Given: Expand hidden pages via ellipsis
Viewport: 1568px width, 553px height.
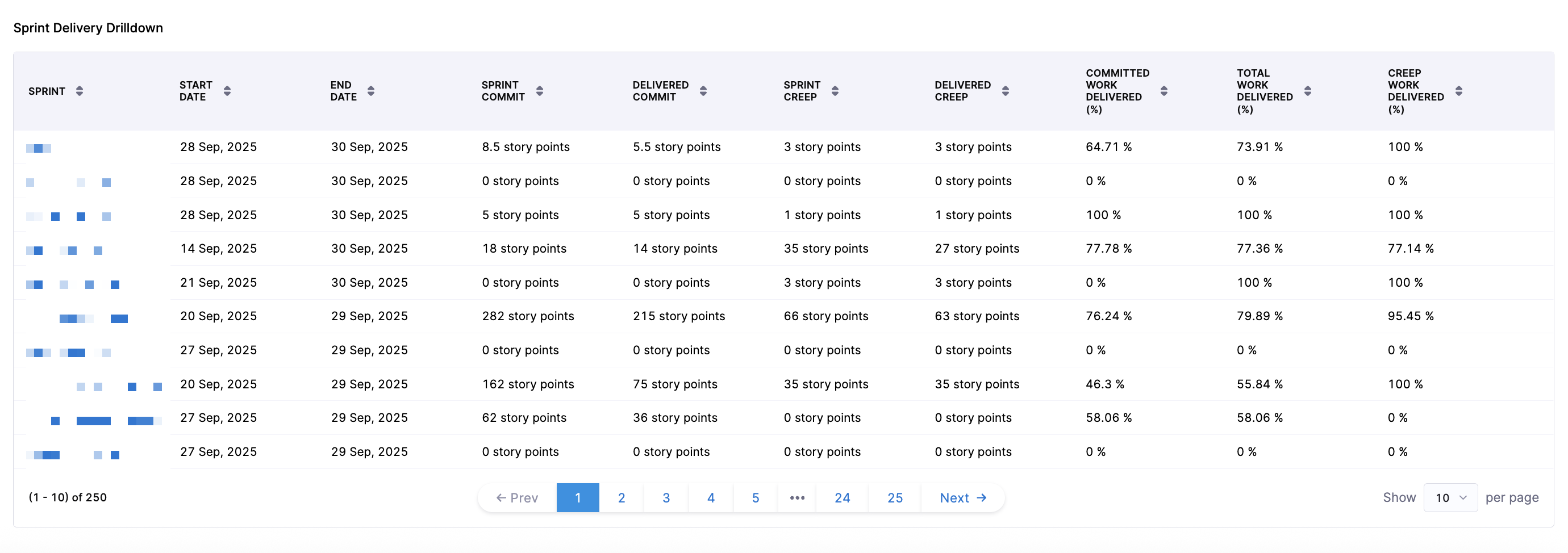Looking at the screenshot, I should point(796,497).
